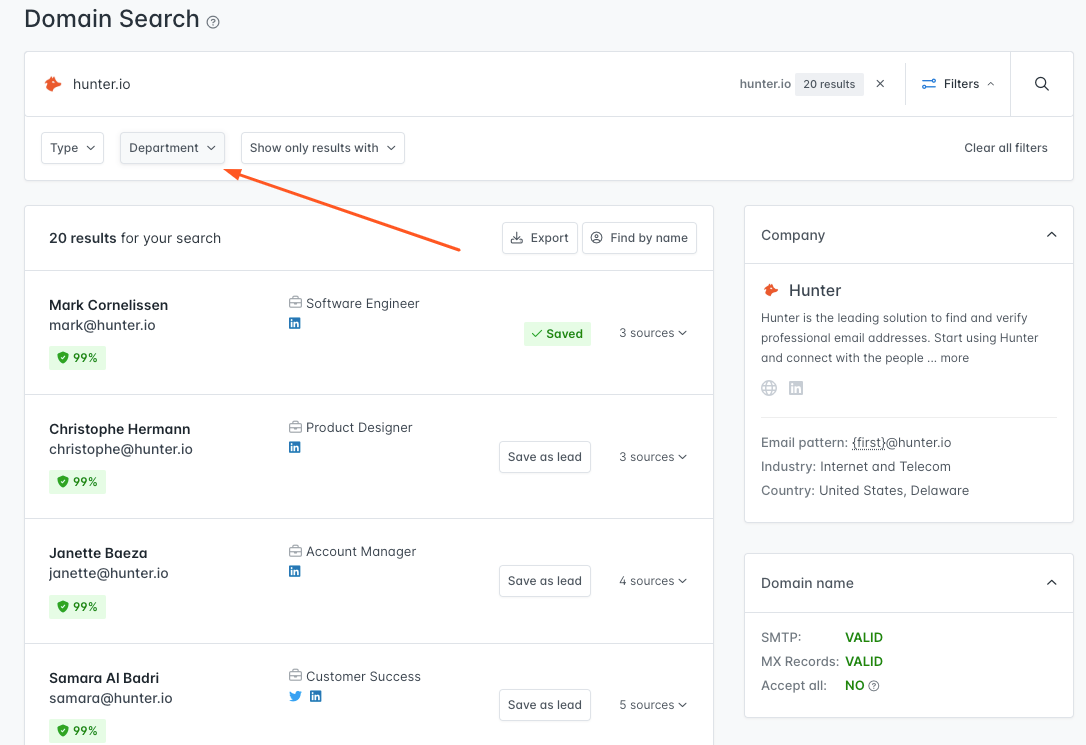The width and height of the screenshot is (1086, 745).
Task: Click the email samara@hunter.io
Action: [x=111, y=698]
